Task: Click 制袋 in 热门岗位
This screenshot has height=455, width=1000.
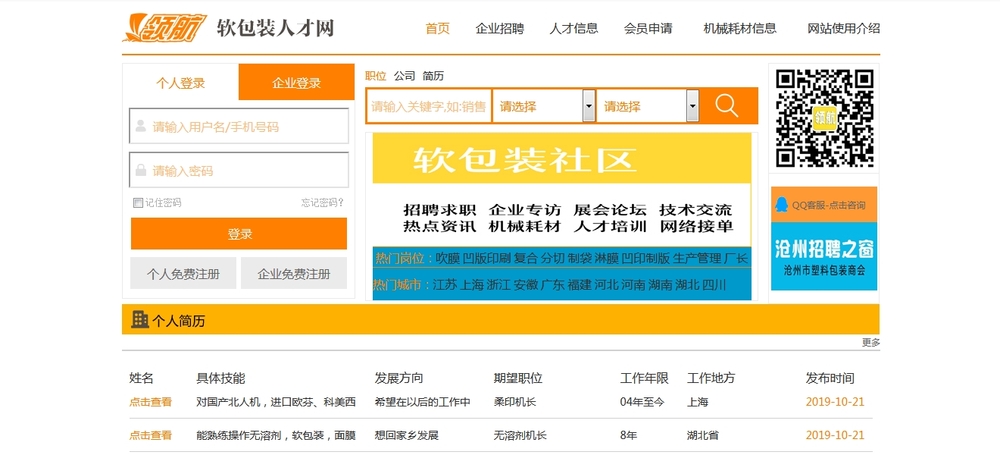Action: (580, 258)
